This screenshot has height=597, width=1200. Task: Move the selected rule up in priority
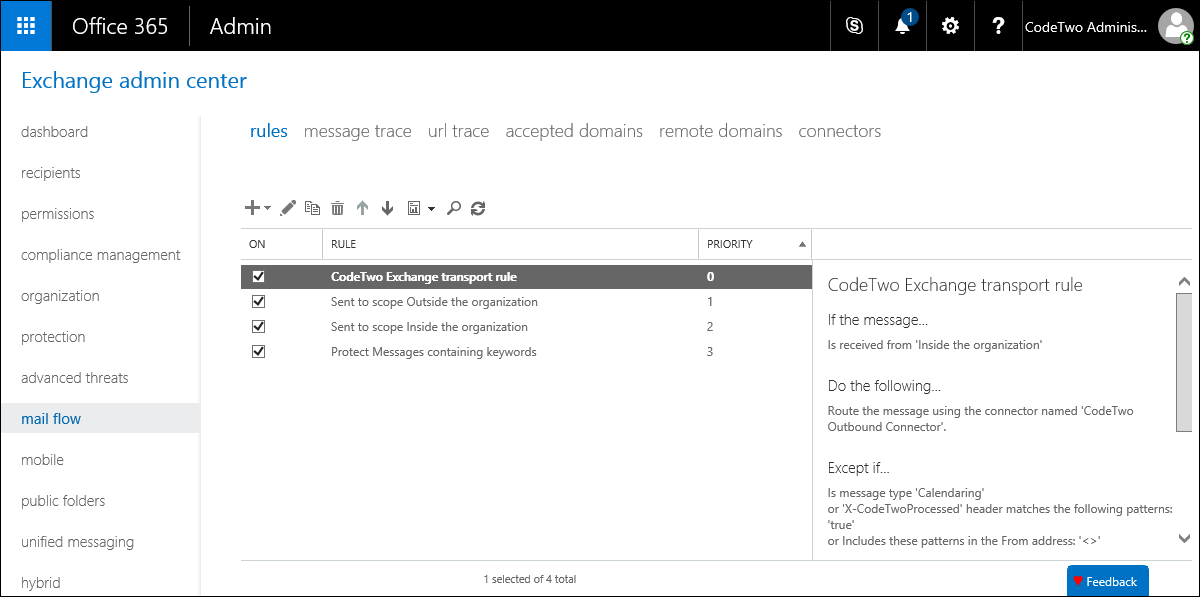click(362, 208)
